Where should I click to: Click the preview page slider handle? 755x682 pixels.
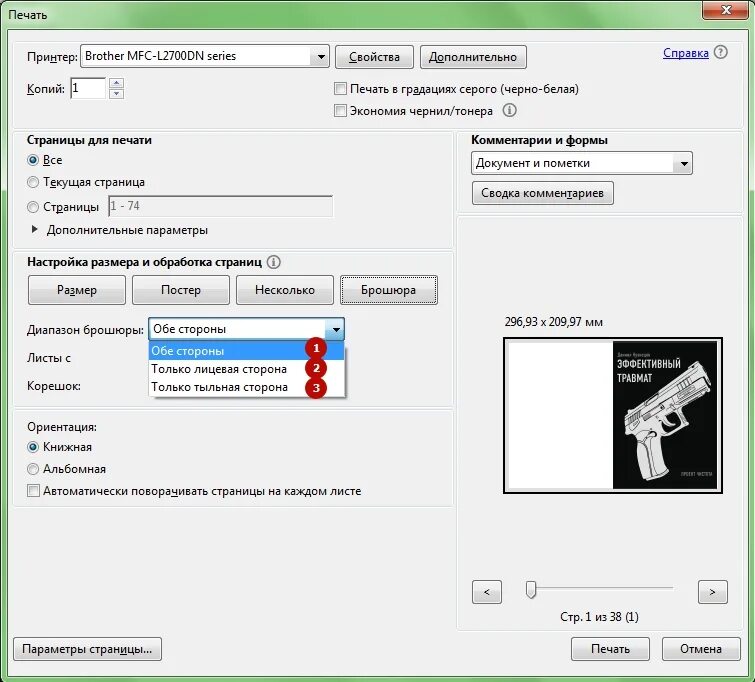coord(531,589)
